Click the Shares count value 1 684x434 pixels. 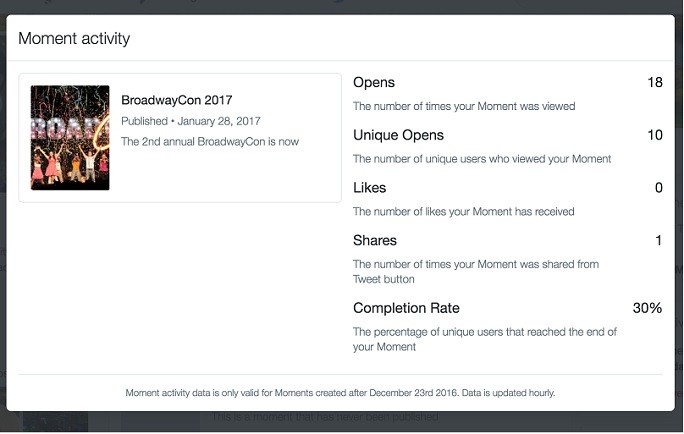(x=659, y=240)
